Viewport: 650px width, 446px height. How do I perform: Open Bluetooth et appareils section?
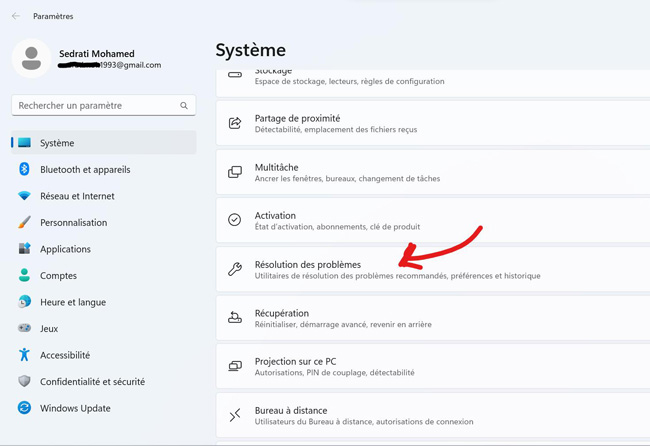click(x=85, y=170)
